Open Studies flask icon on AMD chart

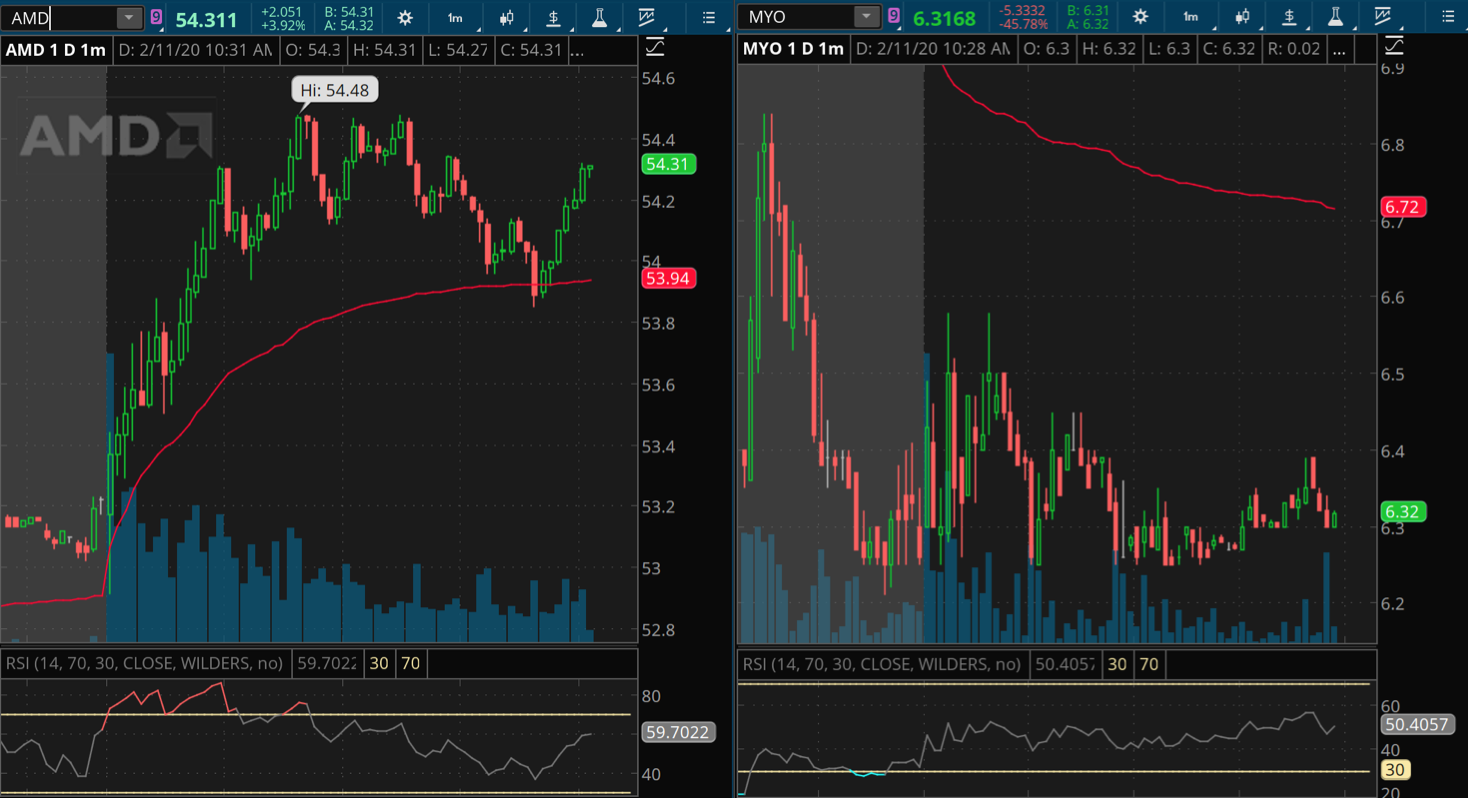click(599, 17)
